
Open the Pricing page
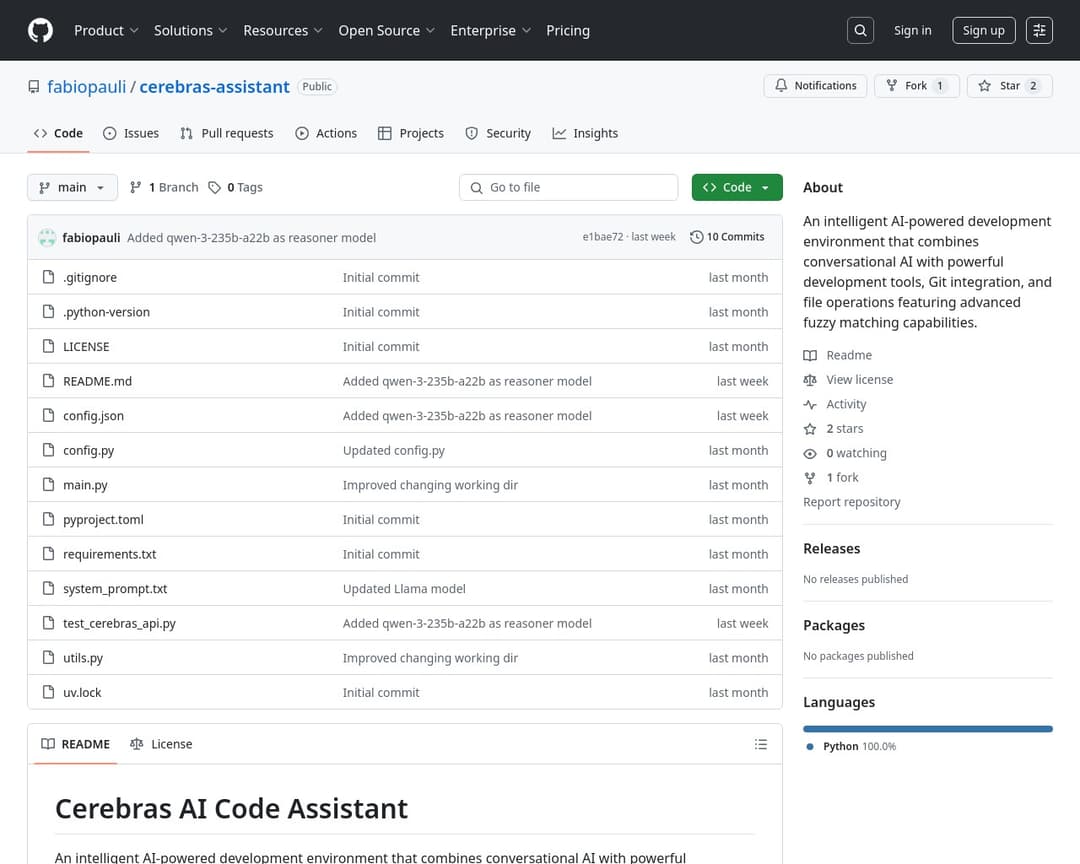pyautogui.click(x=568, y=30)
